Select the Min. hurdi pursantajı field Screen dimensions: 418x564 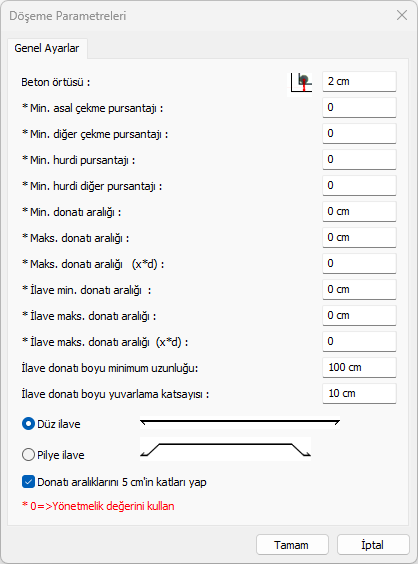[359, 159]
